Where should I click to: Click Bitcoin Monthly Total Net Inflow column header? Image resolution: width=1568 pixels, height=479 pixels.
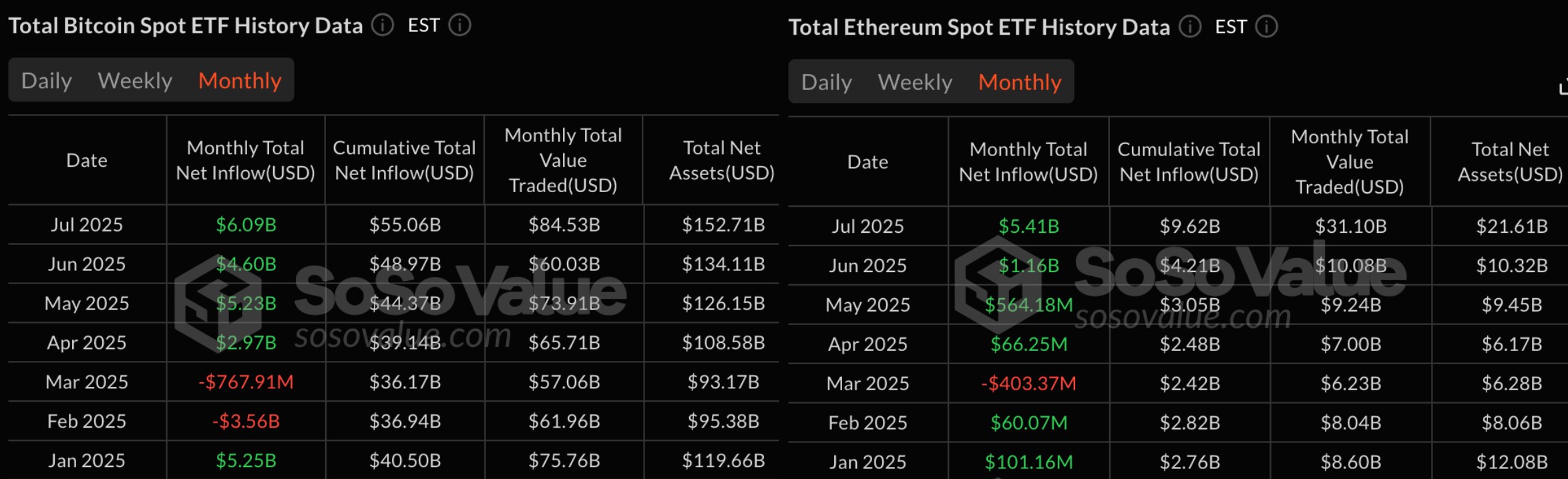[246, 160]
